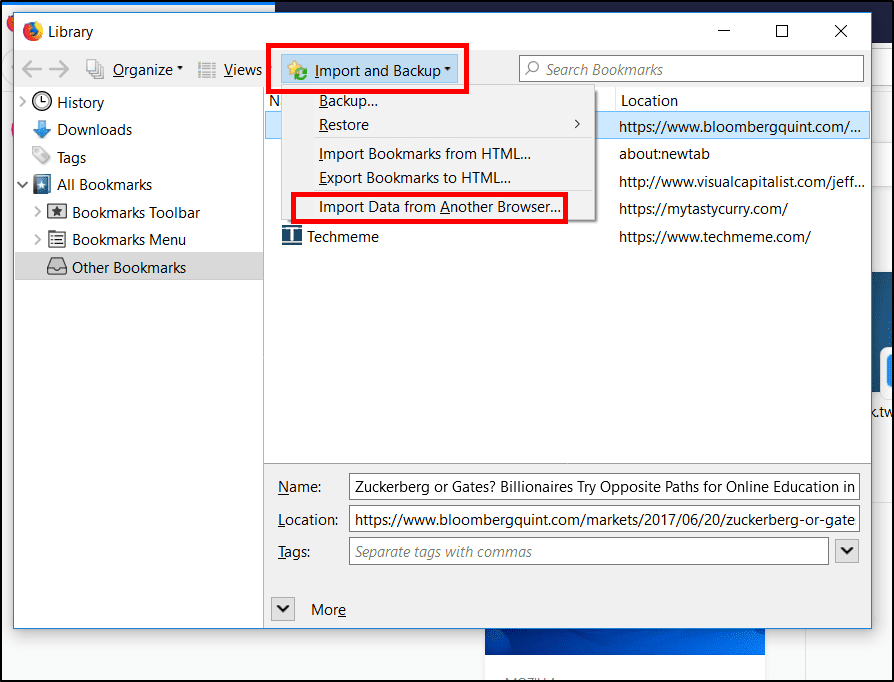Open the Views menu
Viewport: 894px width, 682px height.
242,70
